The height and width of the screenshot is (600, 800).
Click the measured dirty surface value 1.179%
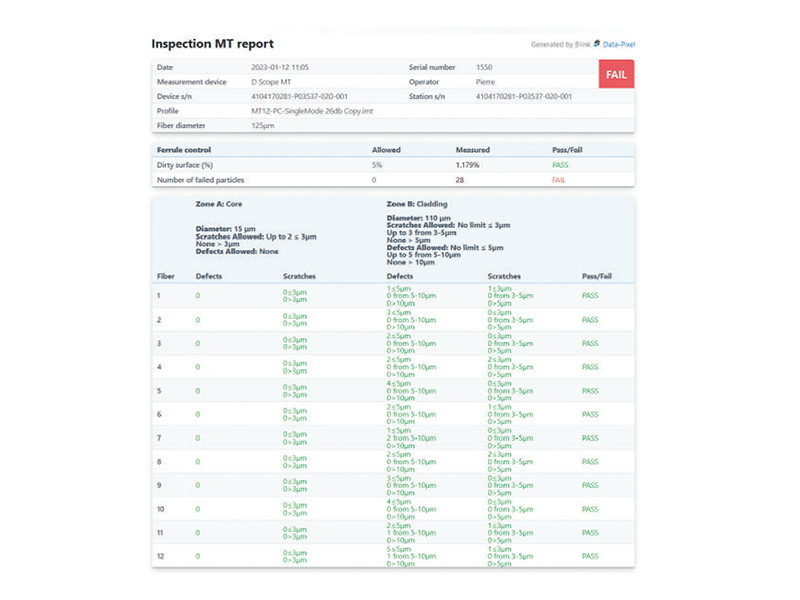click(469, 164)
